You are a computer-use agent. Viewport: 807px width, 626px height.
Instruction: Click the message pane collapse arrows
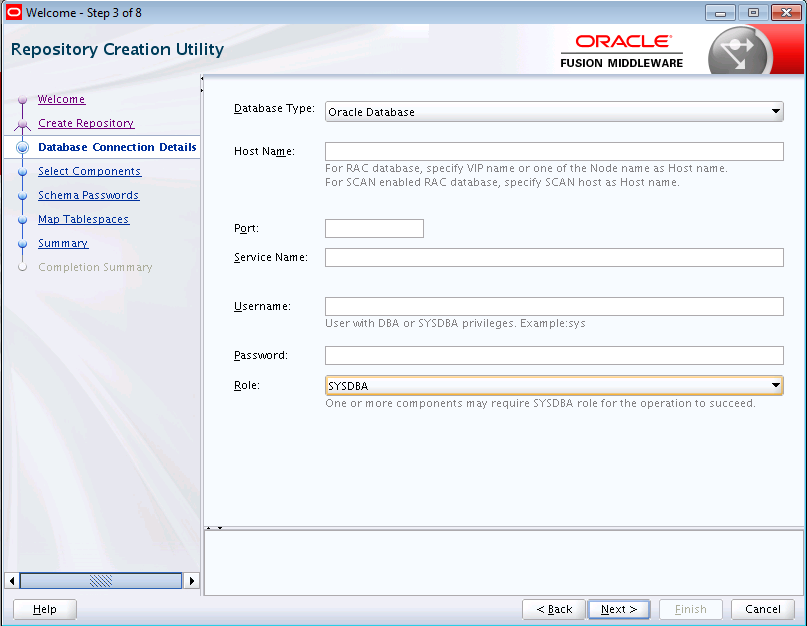click(x=214, y=528)
